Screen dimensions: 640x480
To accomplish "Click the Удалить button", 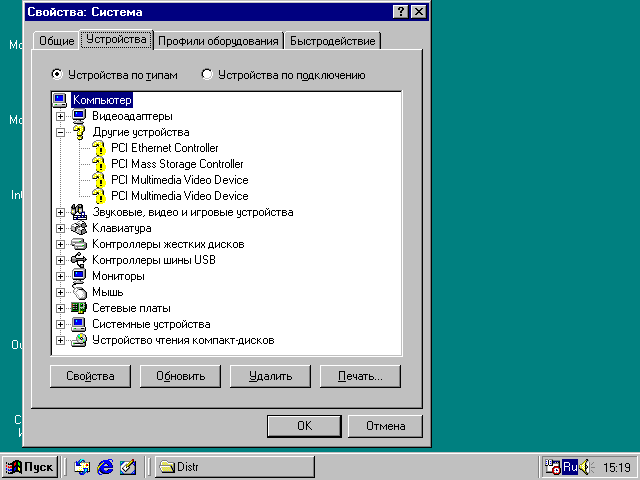I will pyautogui.click(x=270, y=376).
